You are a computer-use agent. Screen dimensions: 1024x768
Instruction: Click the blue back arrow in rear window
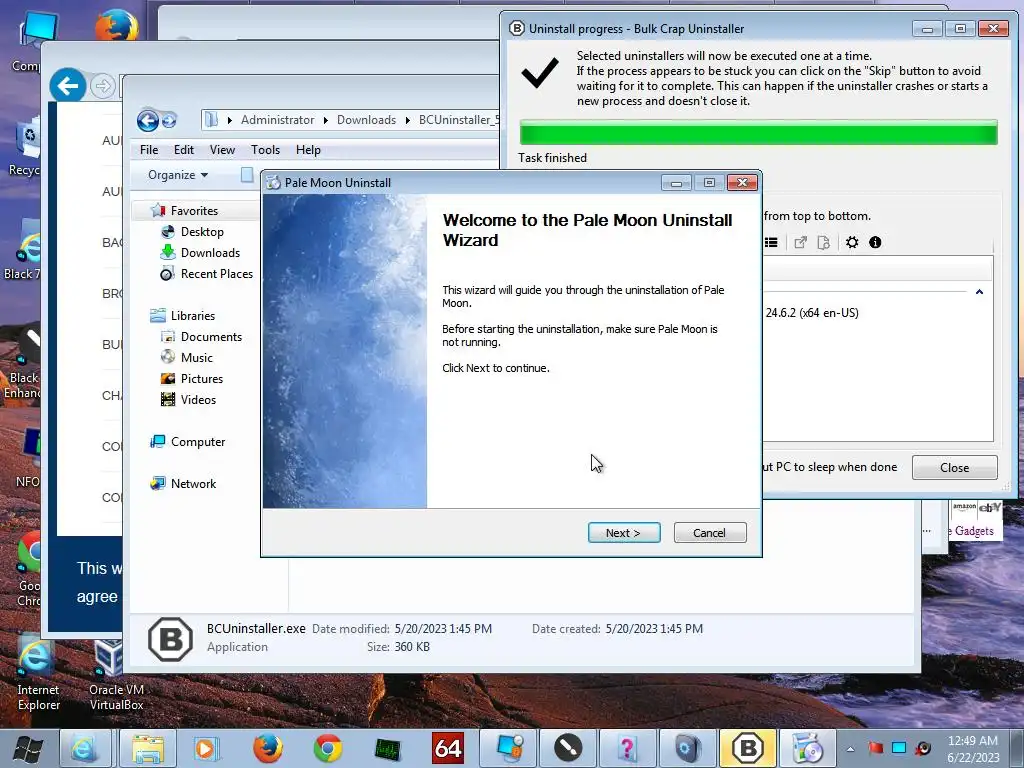pos(68,86)
